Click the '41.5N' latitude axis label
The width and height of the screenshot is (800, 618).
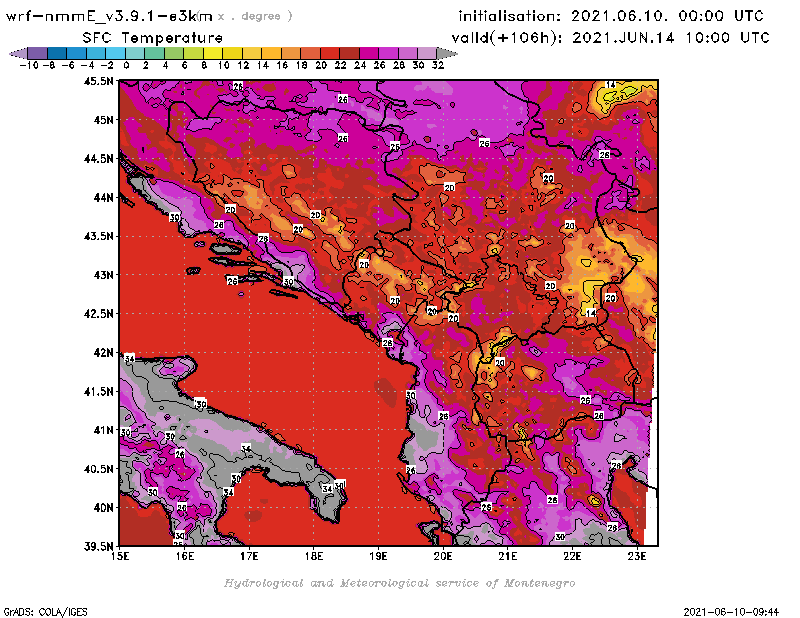pyautogui.click(x=98, y=391)
